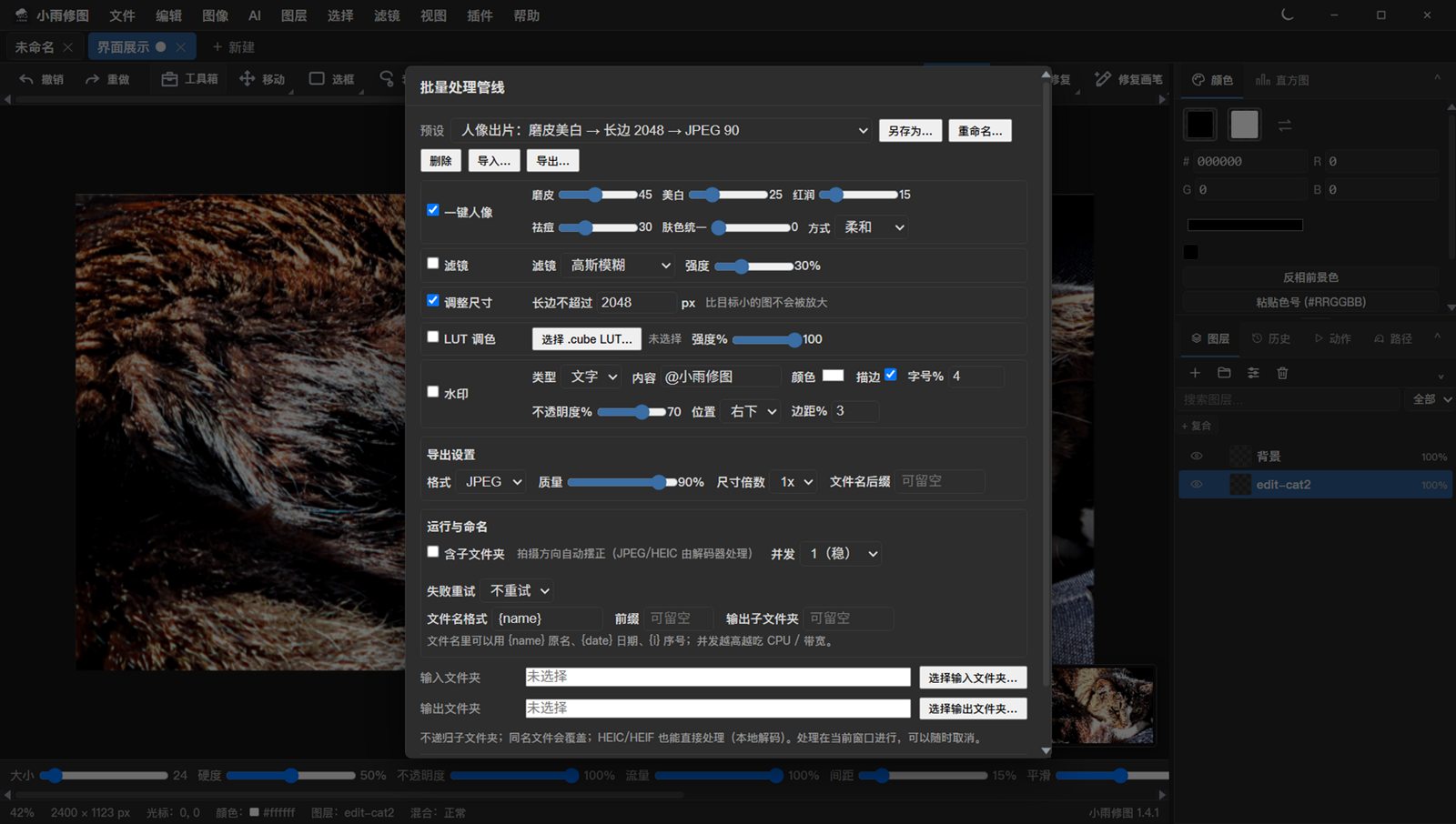Viewport: 1456px width, 824px height.
Task: Open the 并发 concurrency dropdown
Action: pyautogui.click(x=842, y=554)
